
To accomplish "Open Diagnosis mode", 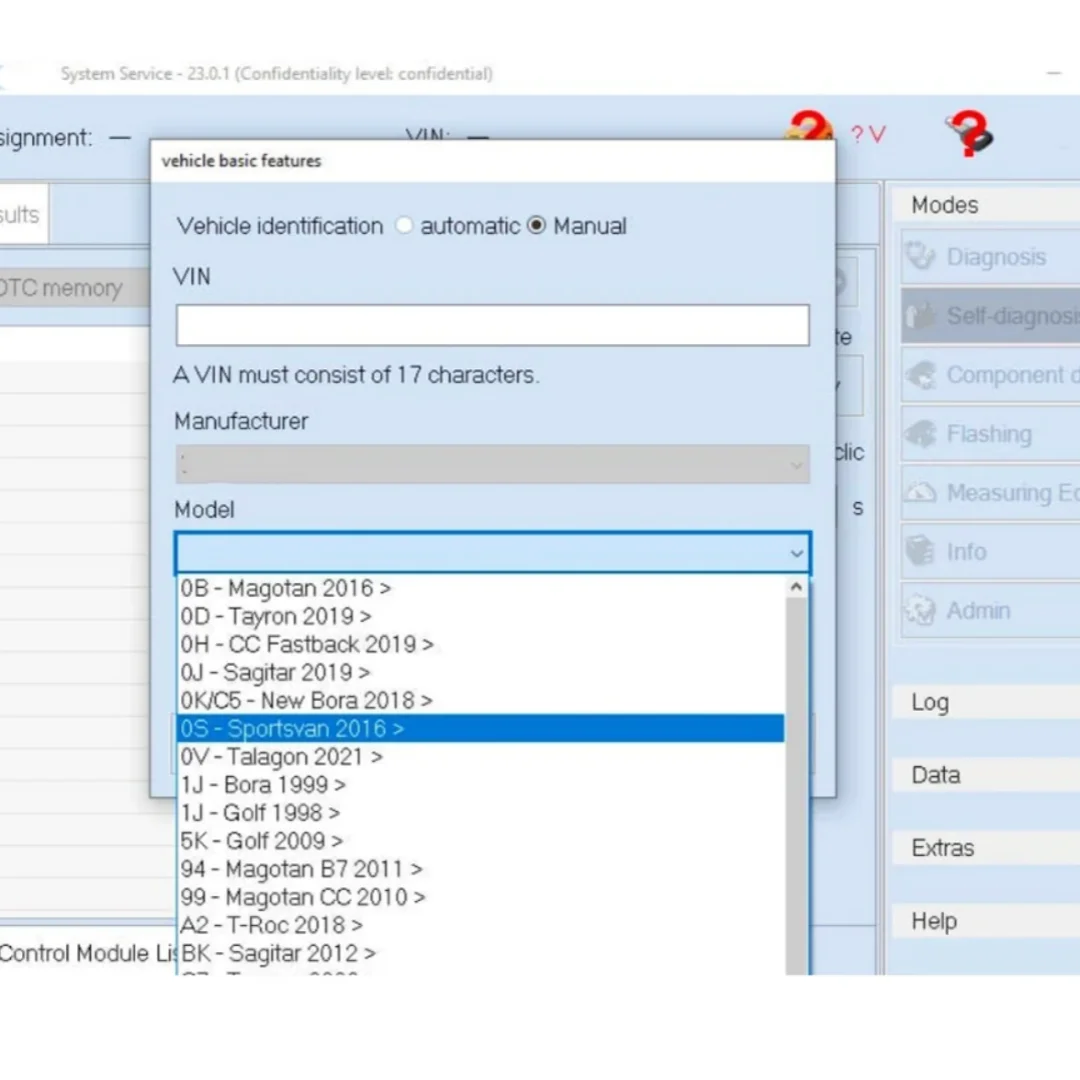I will pyautogui.click(x=990, y=257).
